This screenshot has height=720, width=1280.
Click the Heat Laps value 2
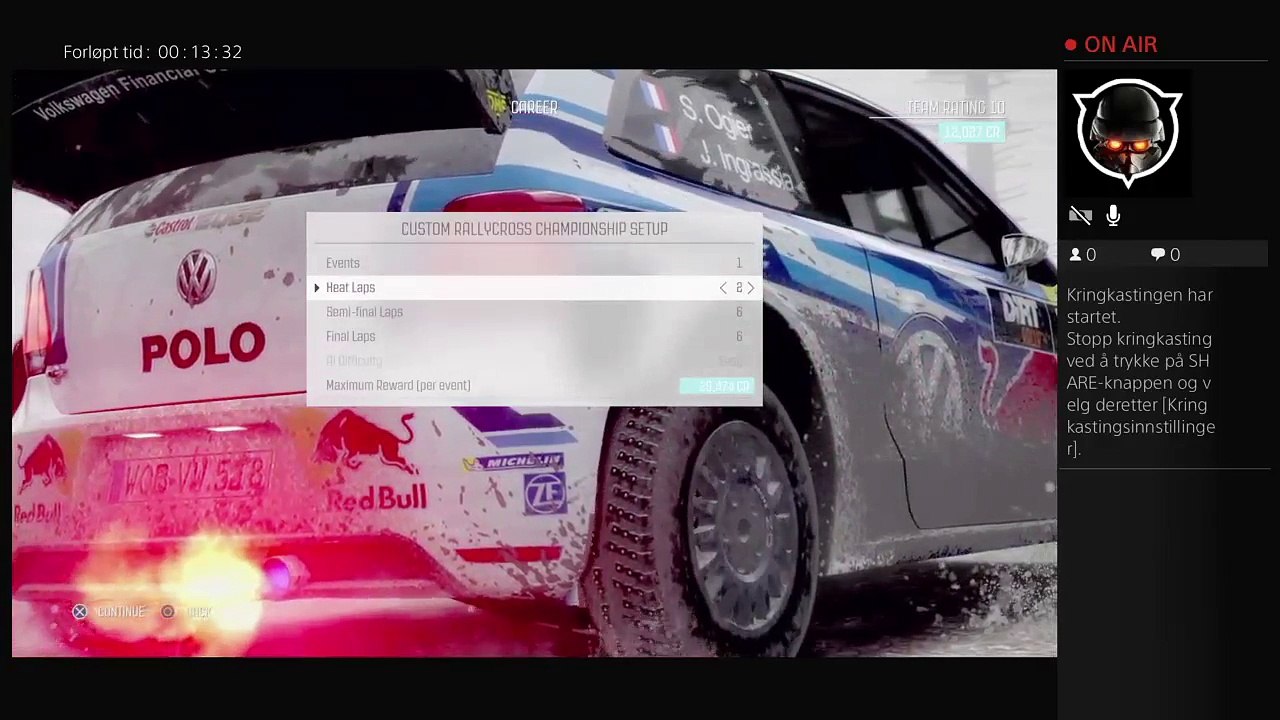click(739, 288)
